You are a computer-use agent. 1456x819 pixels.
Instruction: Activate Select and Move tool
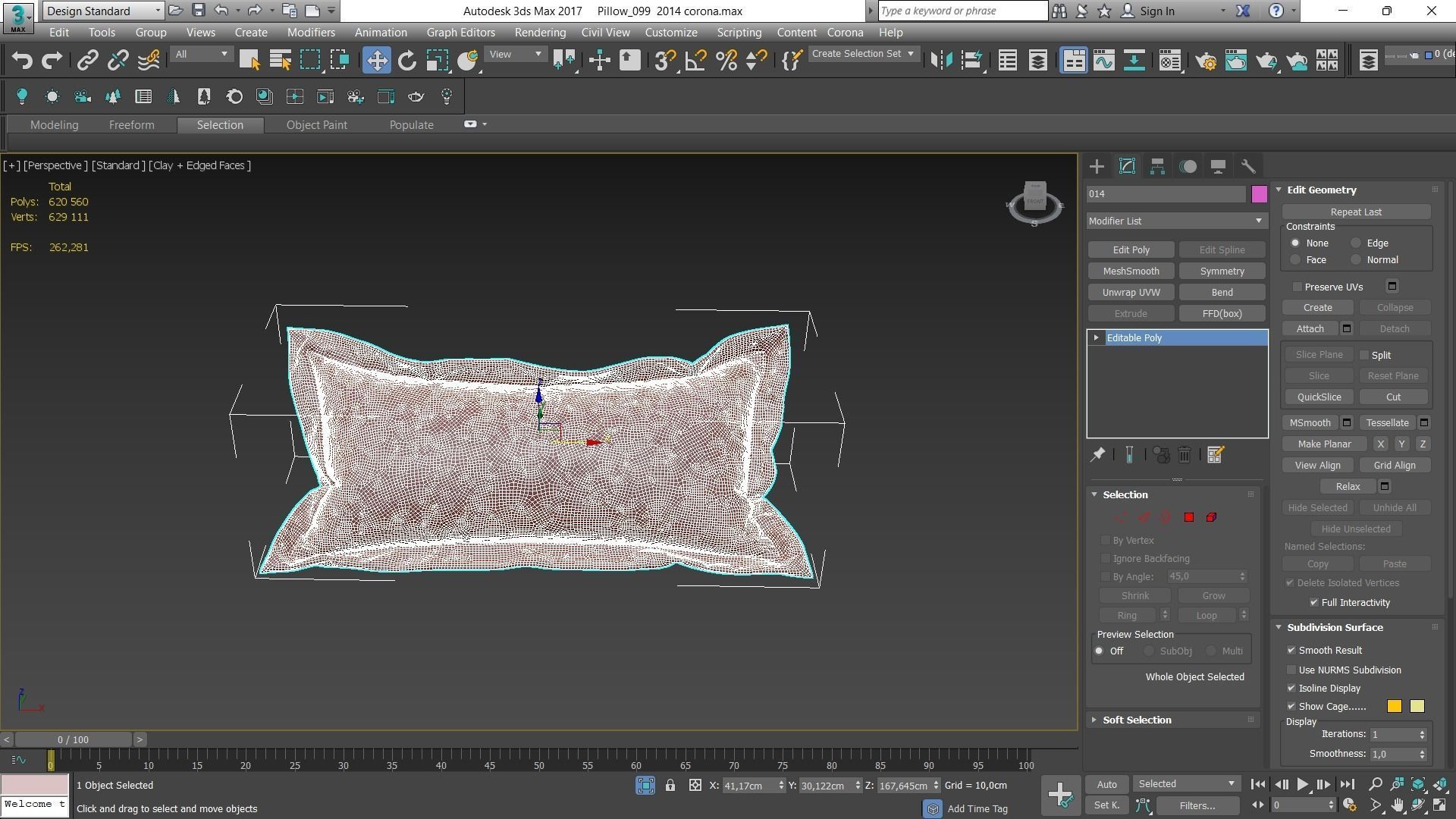(x=376, y=60)
